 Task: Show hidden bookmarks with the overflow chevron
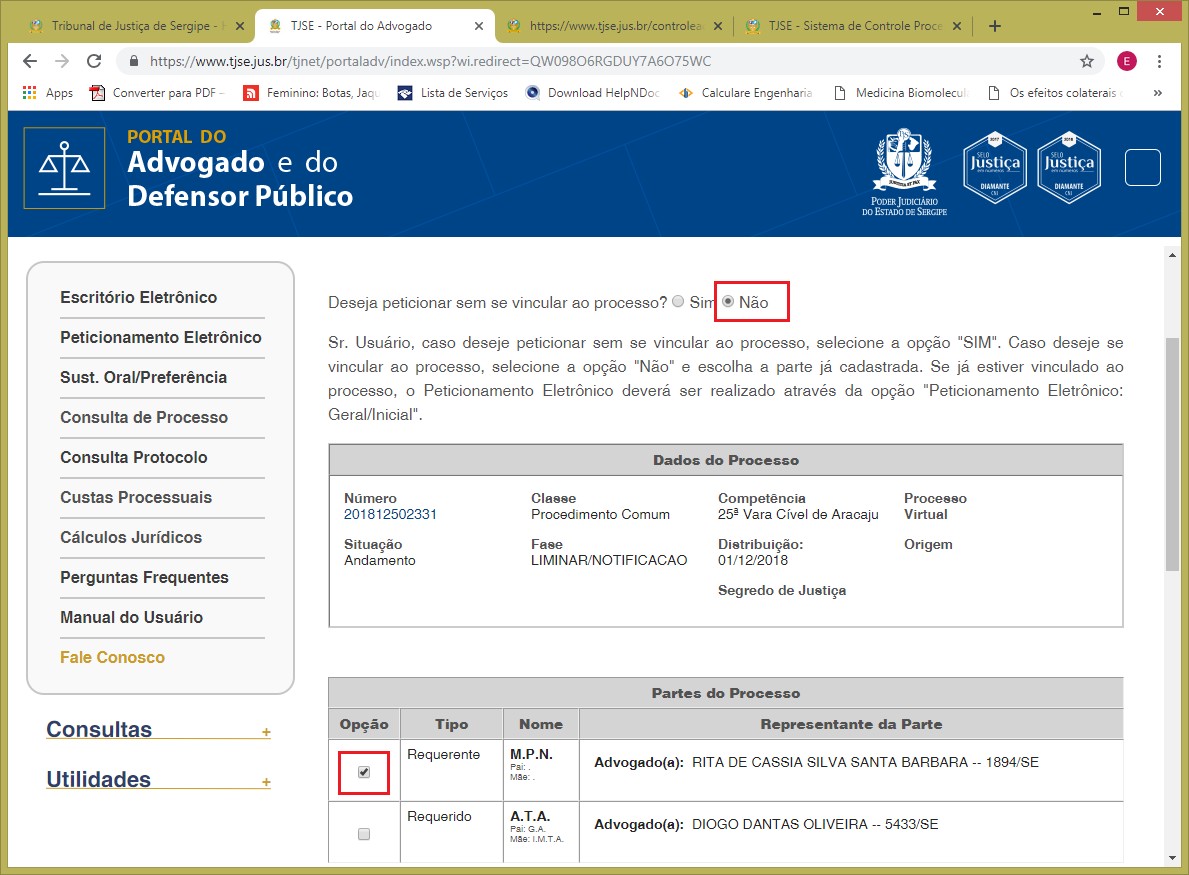(x=1157, y=93)
